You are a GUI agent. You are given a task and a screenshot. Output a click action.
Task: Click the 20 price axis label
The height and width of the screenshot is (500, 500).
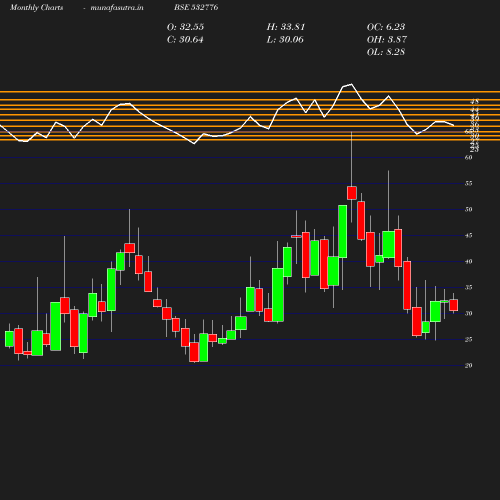468,365
